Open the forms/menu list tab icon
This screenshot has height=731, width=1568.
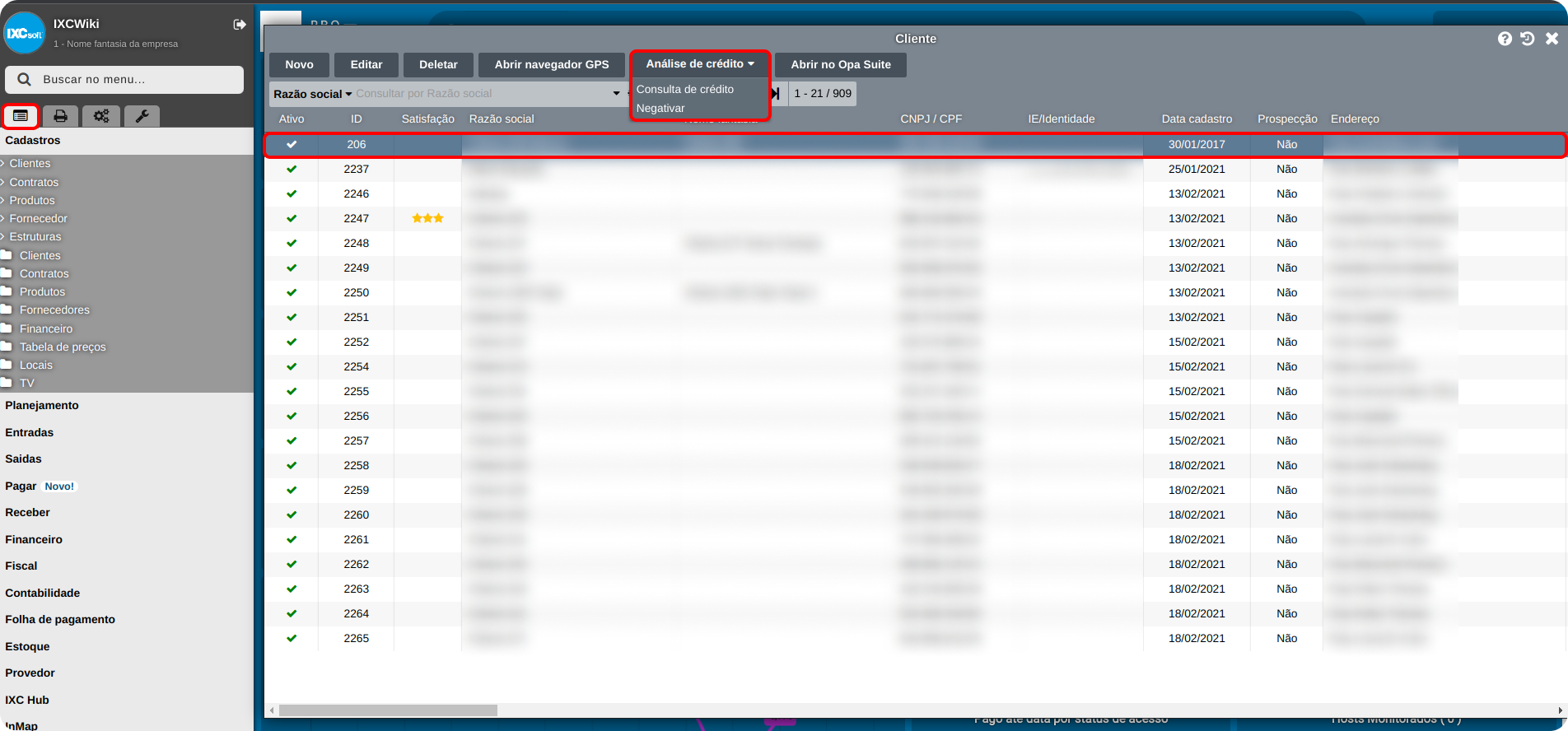click(21, 116)
